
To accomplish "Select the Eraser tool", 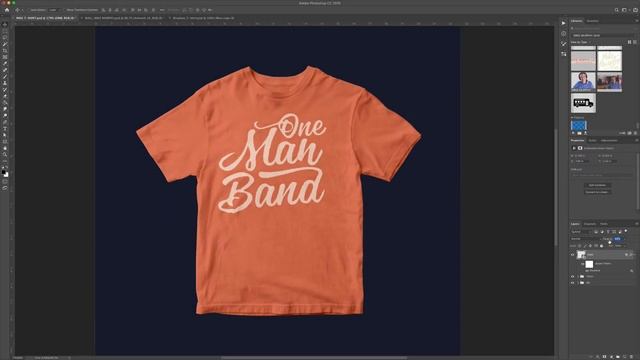I will (5, 96).
